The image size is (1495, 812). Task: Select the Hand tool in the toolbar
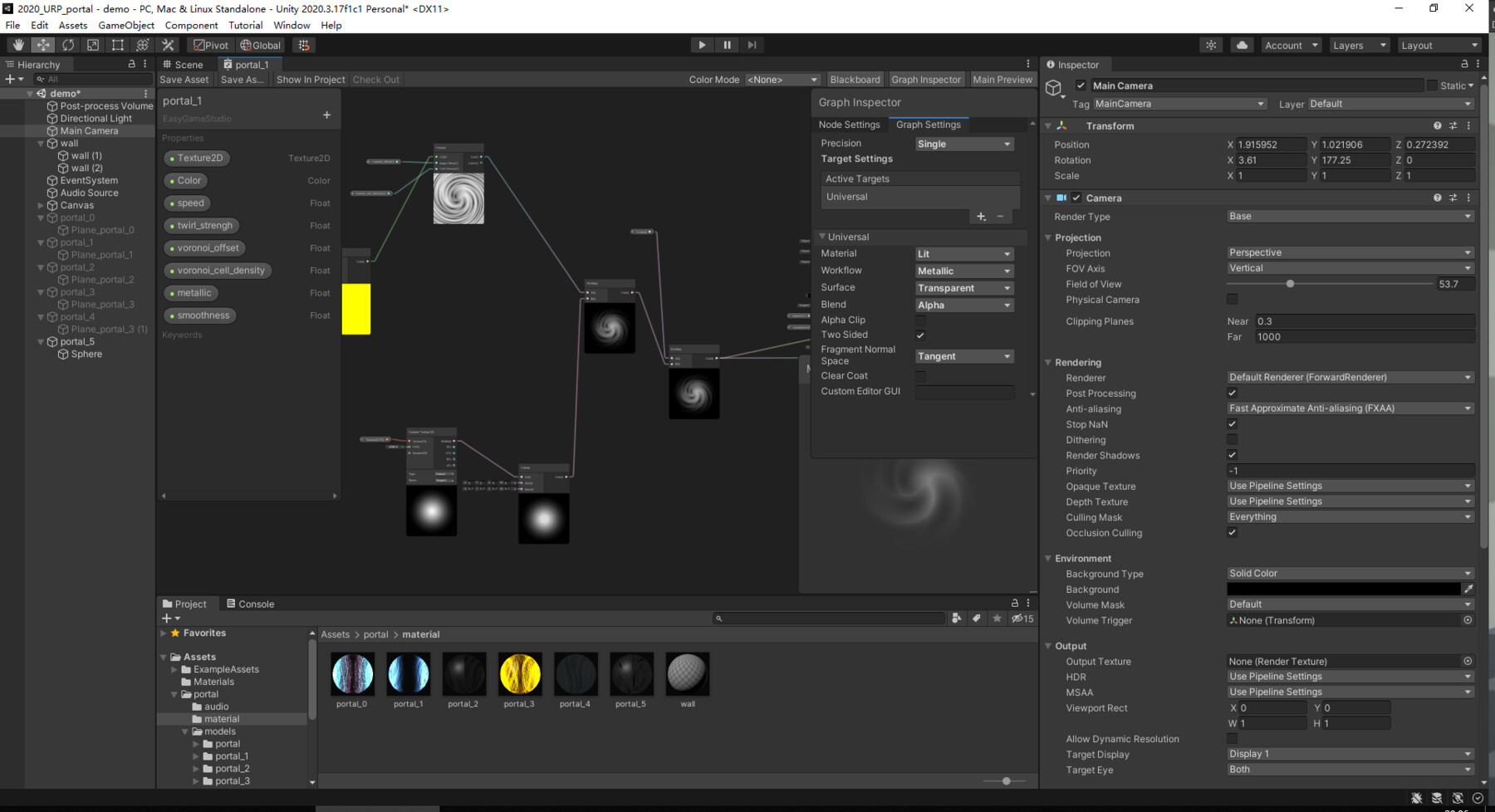17,45
